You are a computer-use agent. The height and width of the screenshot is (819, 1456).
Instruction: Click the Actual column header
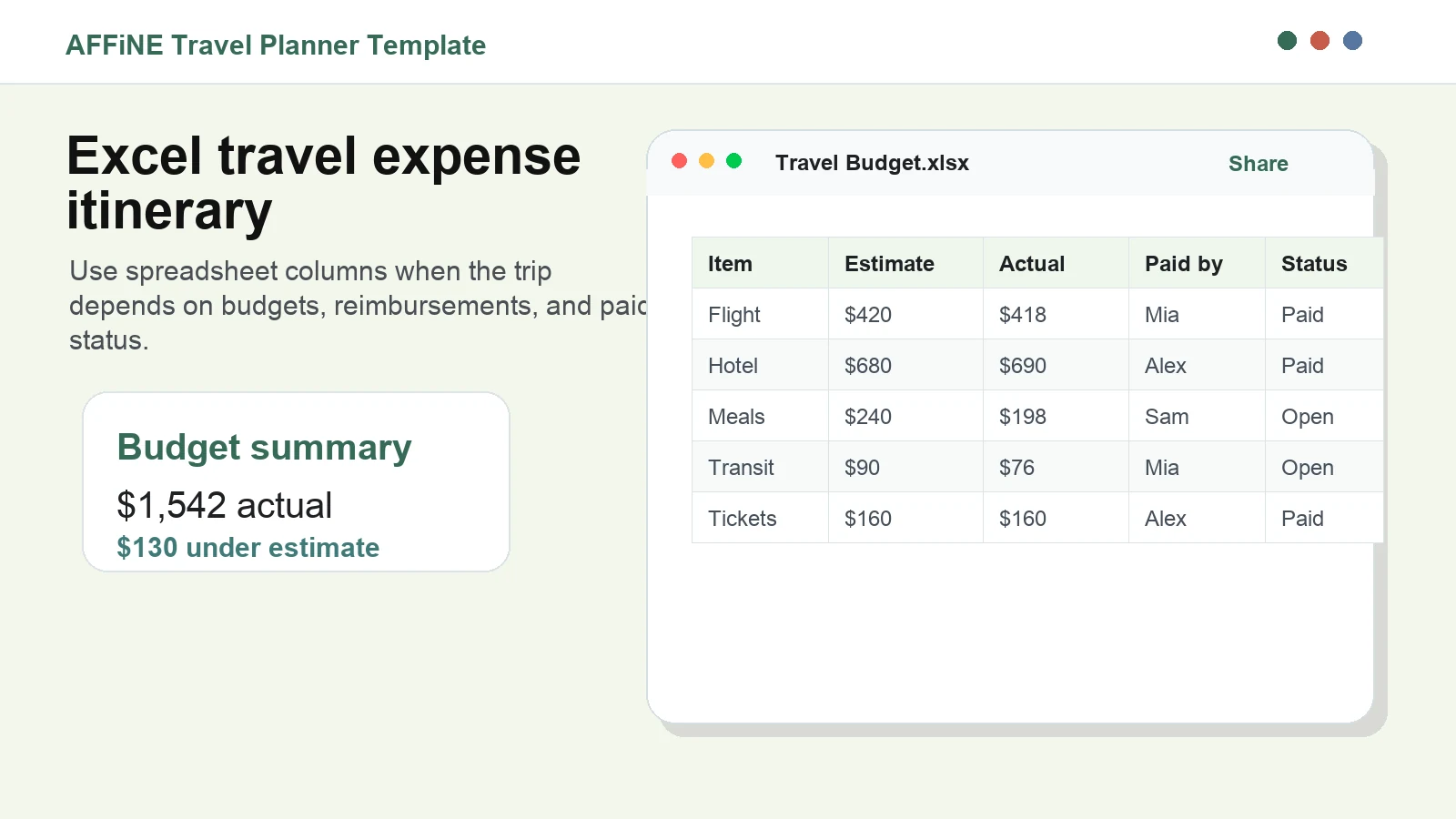click(x=1056, y=263)
